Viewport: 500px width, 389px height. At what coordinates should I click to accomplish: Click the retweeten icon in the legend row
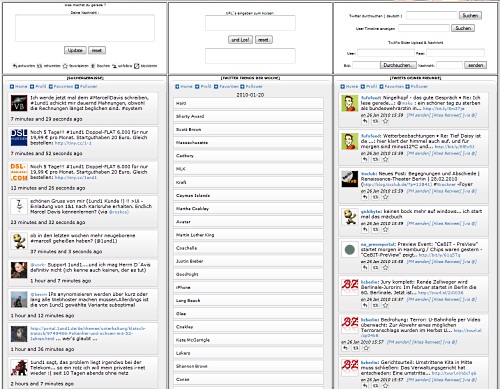point(39,66)
